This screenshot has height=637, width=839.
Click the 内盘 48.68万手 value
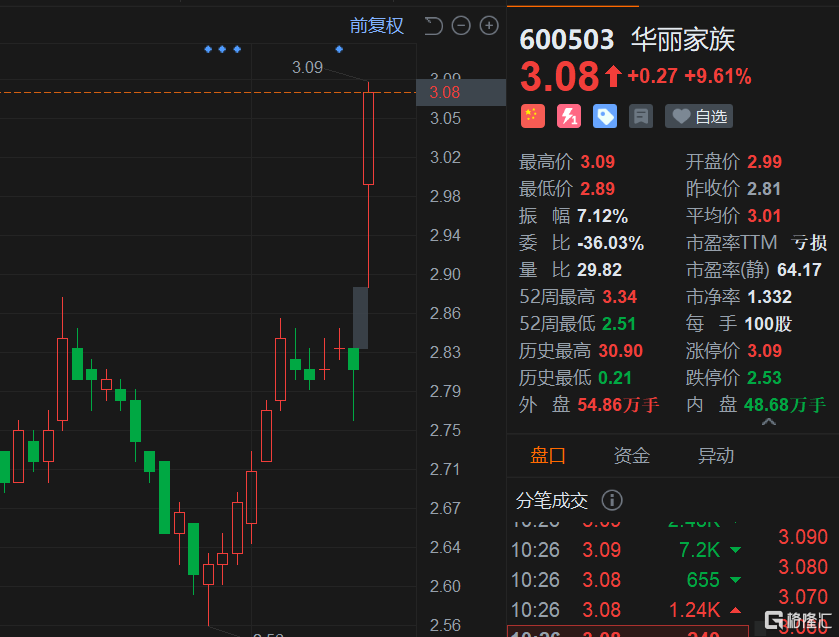tap(784, 405)
